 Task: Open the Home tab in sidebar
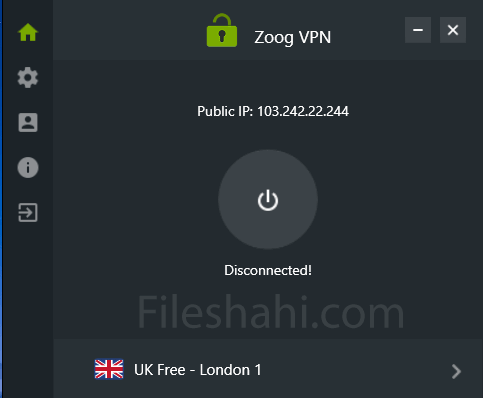(x=28, y=32)
